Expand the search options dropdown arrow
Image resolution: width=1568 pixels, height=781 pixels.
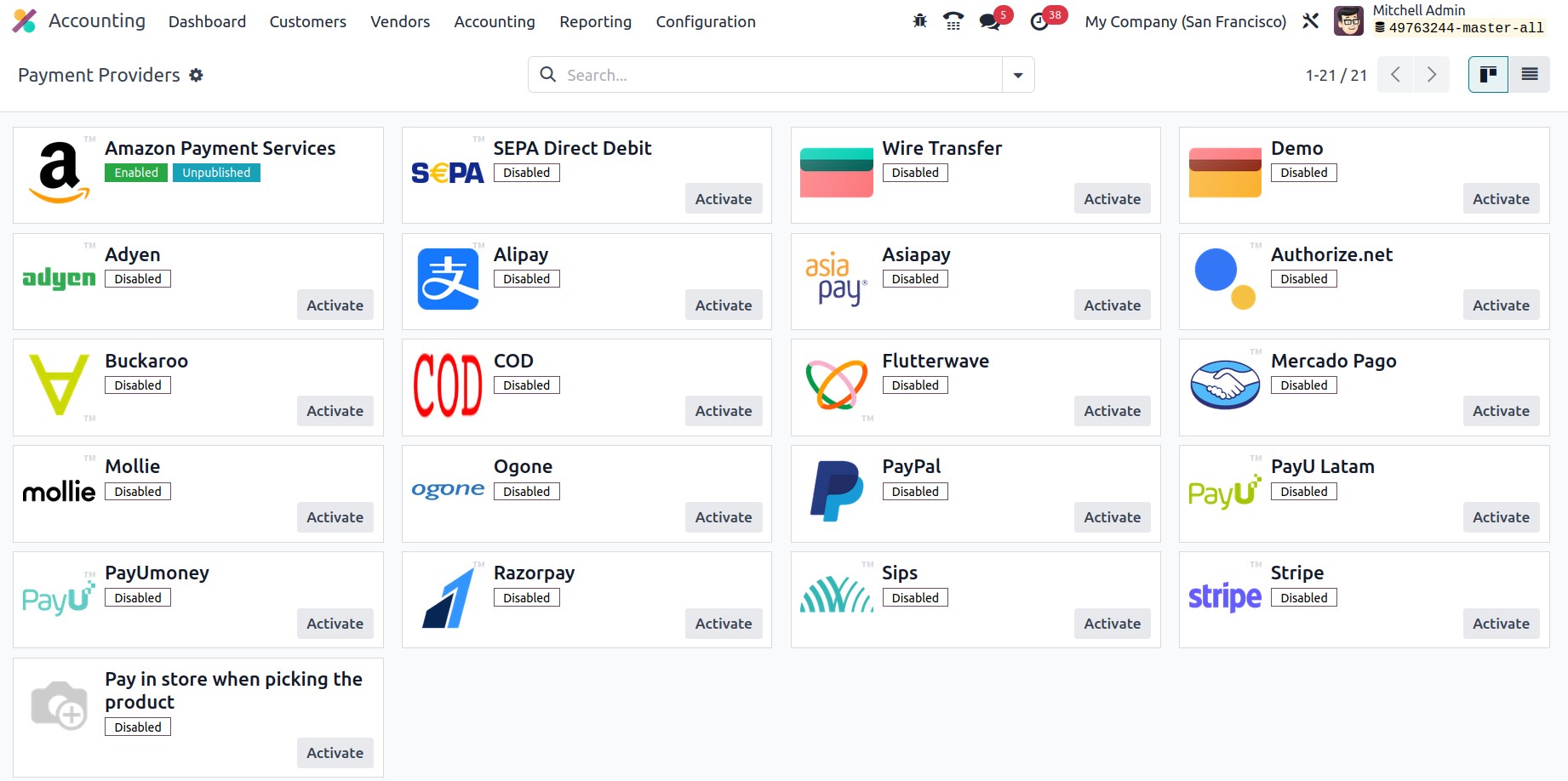coord(1018,75)
